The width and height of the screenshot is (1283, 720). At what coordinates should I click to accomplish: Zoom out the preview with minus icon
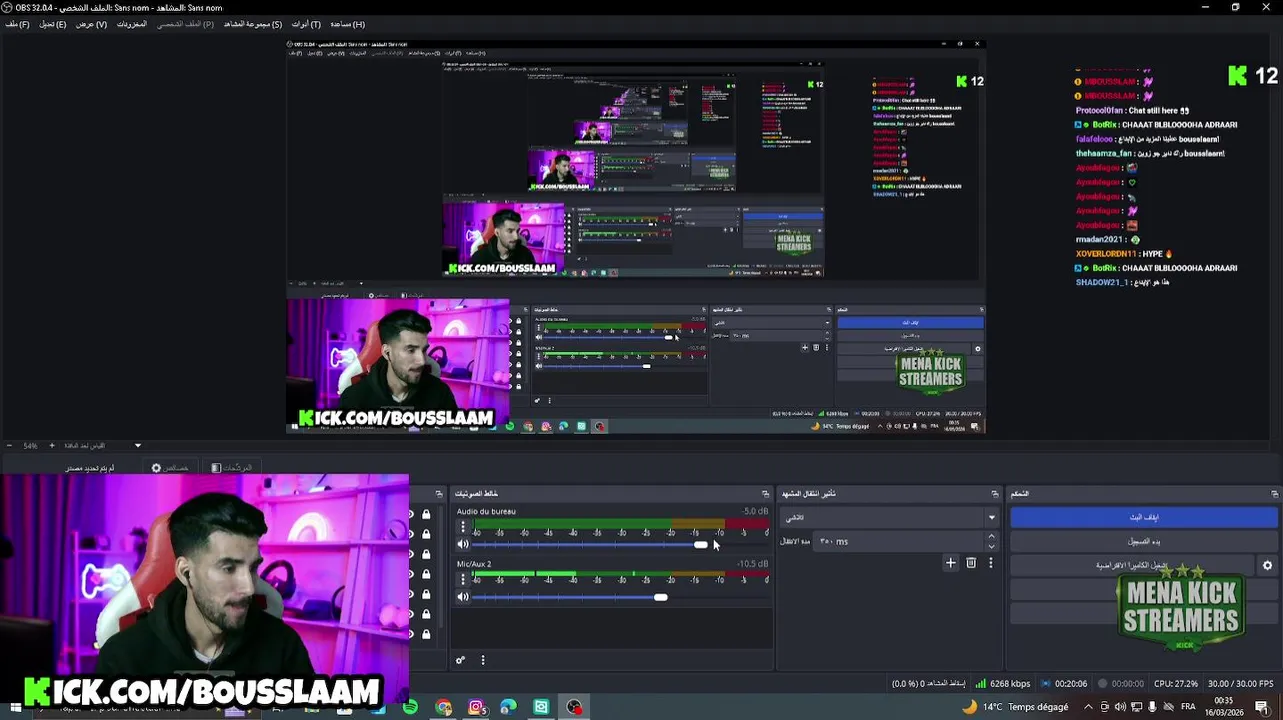coord(9,446)
